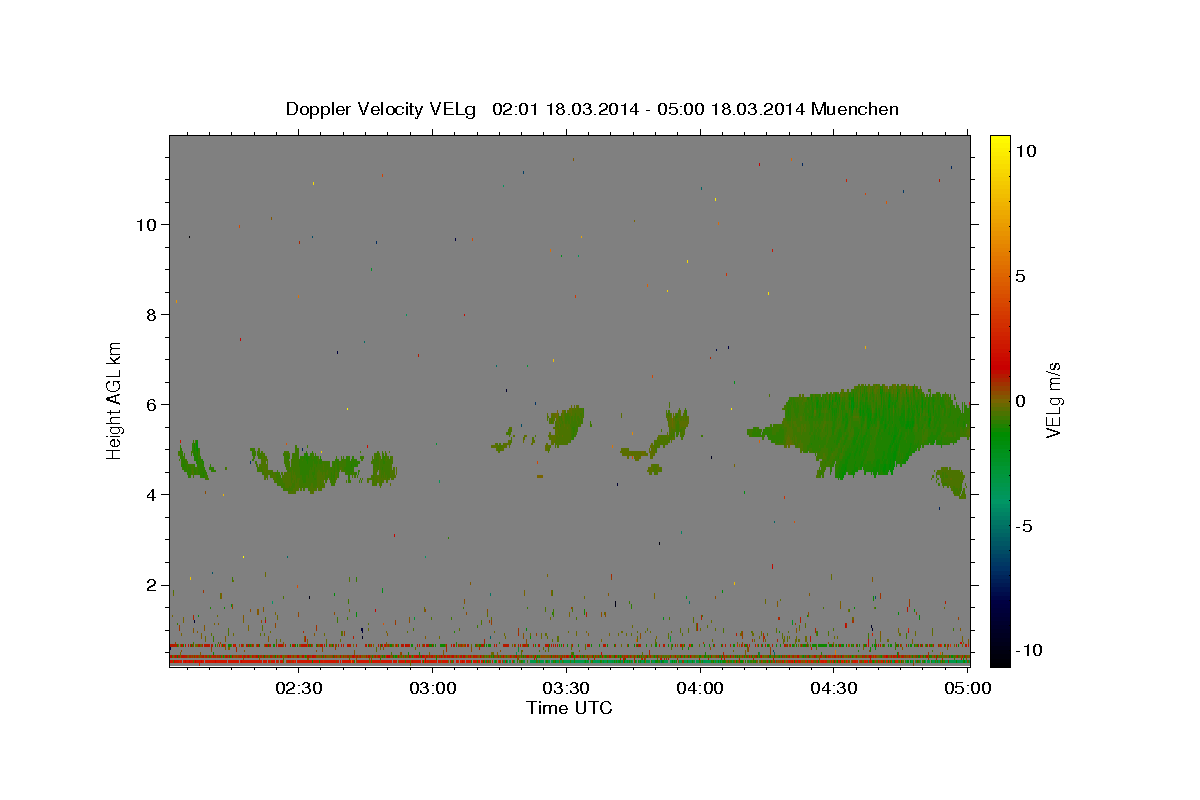Click the red ground clutter band at bottom
The image size is (1200, 800).
[569, 661]
